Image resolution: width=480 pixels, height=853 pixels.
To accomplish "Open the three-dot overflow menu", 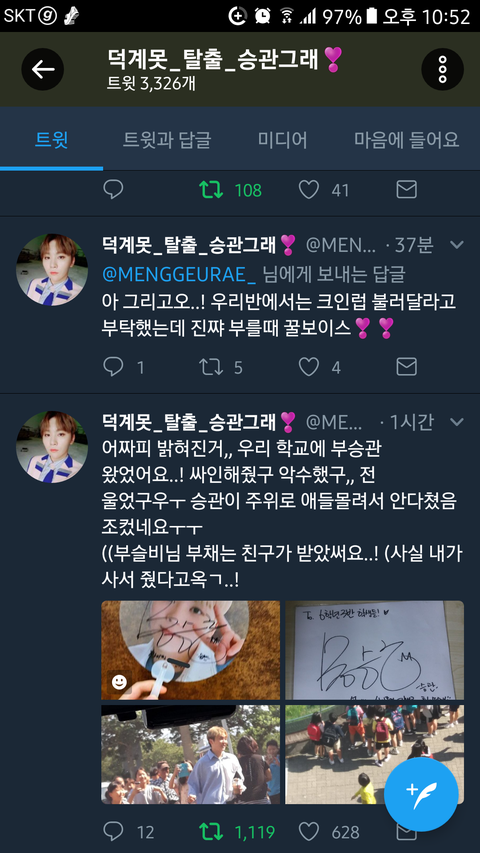I will point(442,69).
